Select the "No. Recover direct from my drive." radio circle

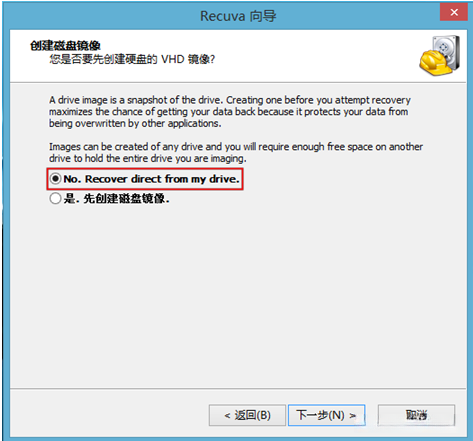coord(55,179)
